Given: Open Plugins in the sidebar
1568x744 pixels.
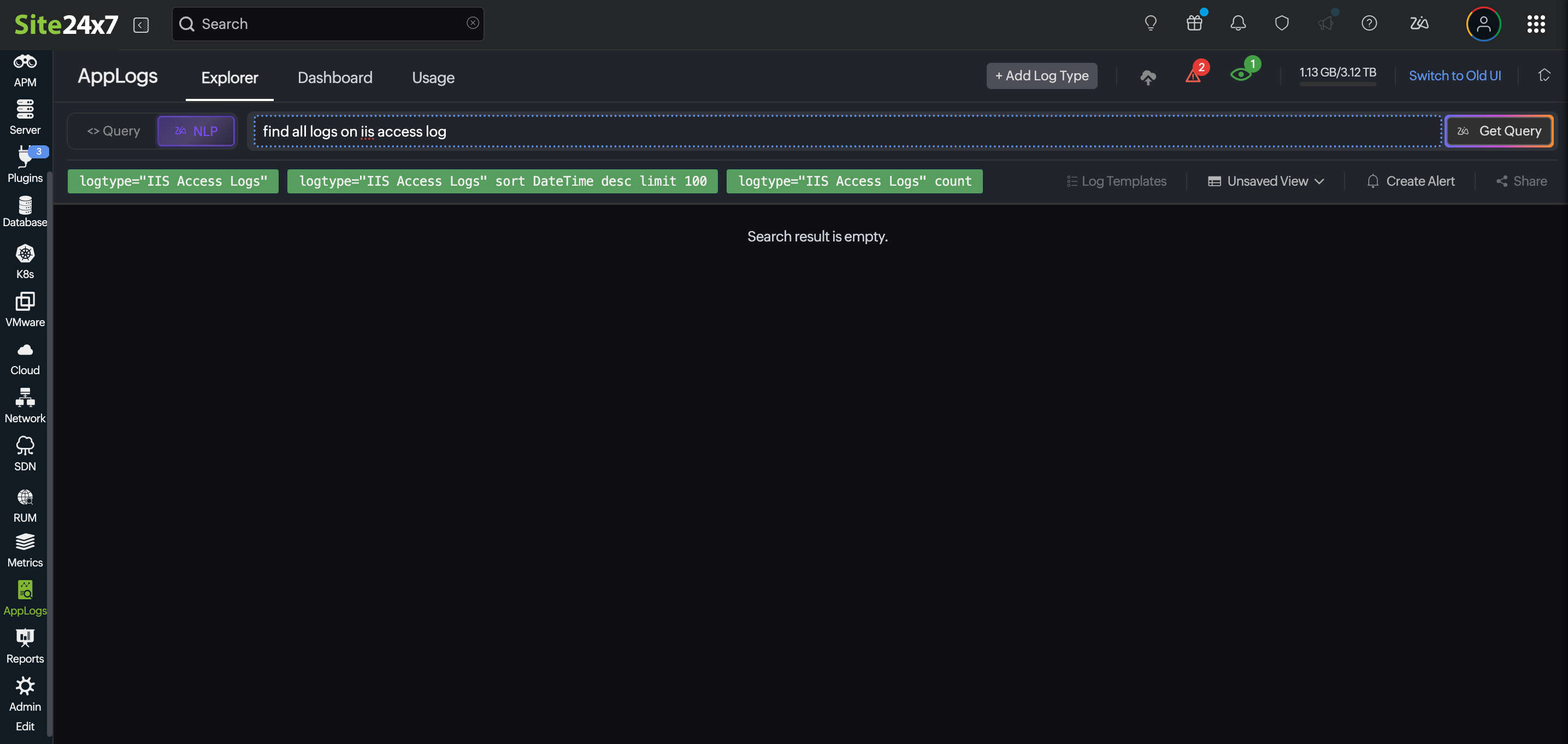Looking at the screenshot, I should pos(25,165).
